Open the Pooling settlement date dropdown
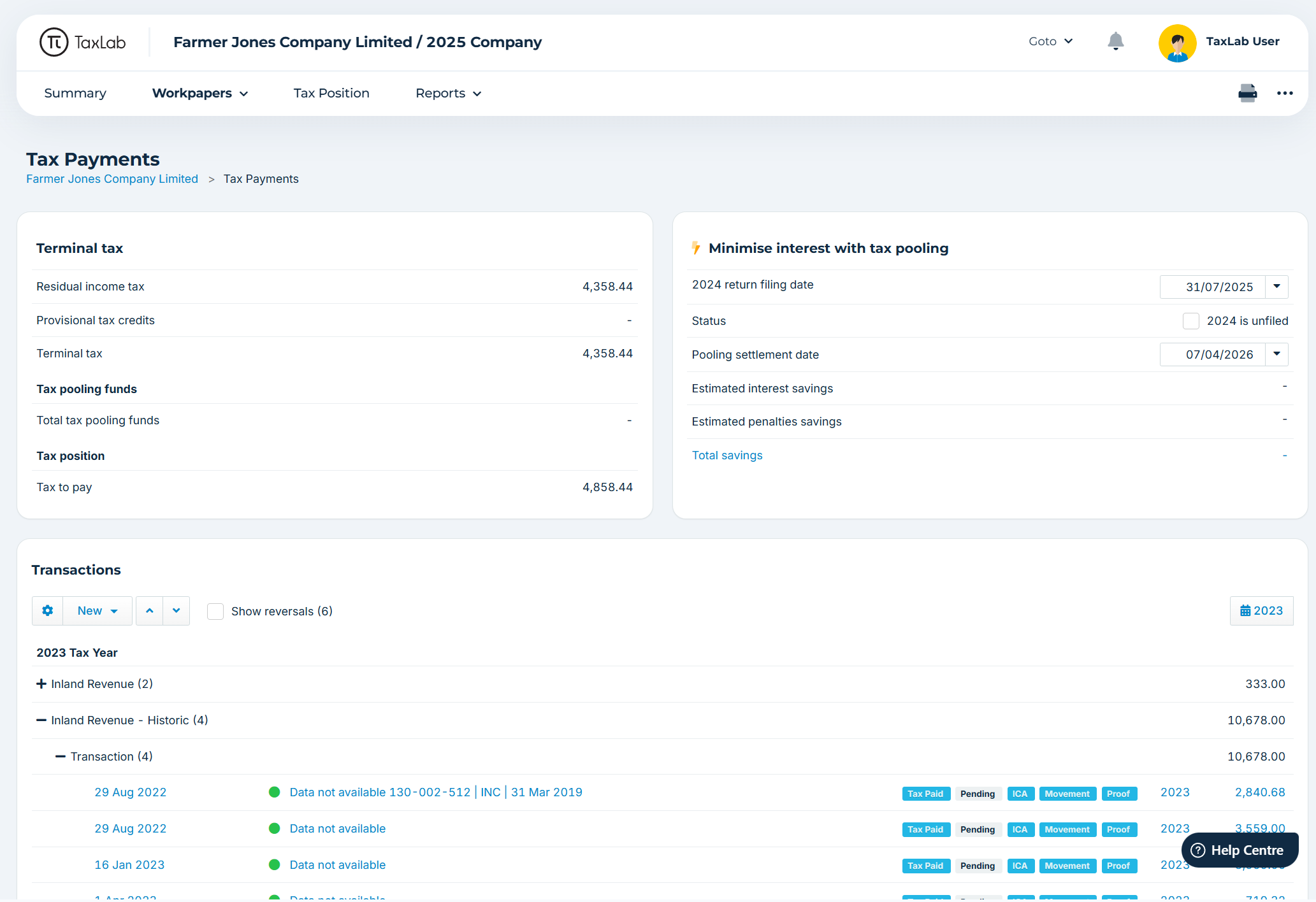Image resolution: width=1316 pixels, height=902 pixels. click(x=1276, y=354)
